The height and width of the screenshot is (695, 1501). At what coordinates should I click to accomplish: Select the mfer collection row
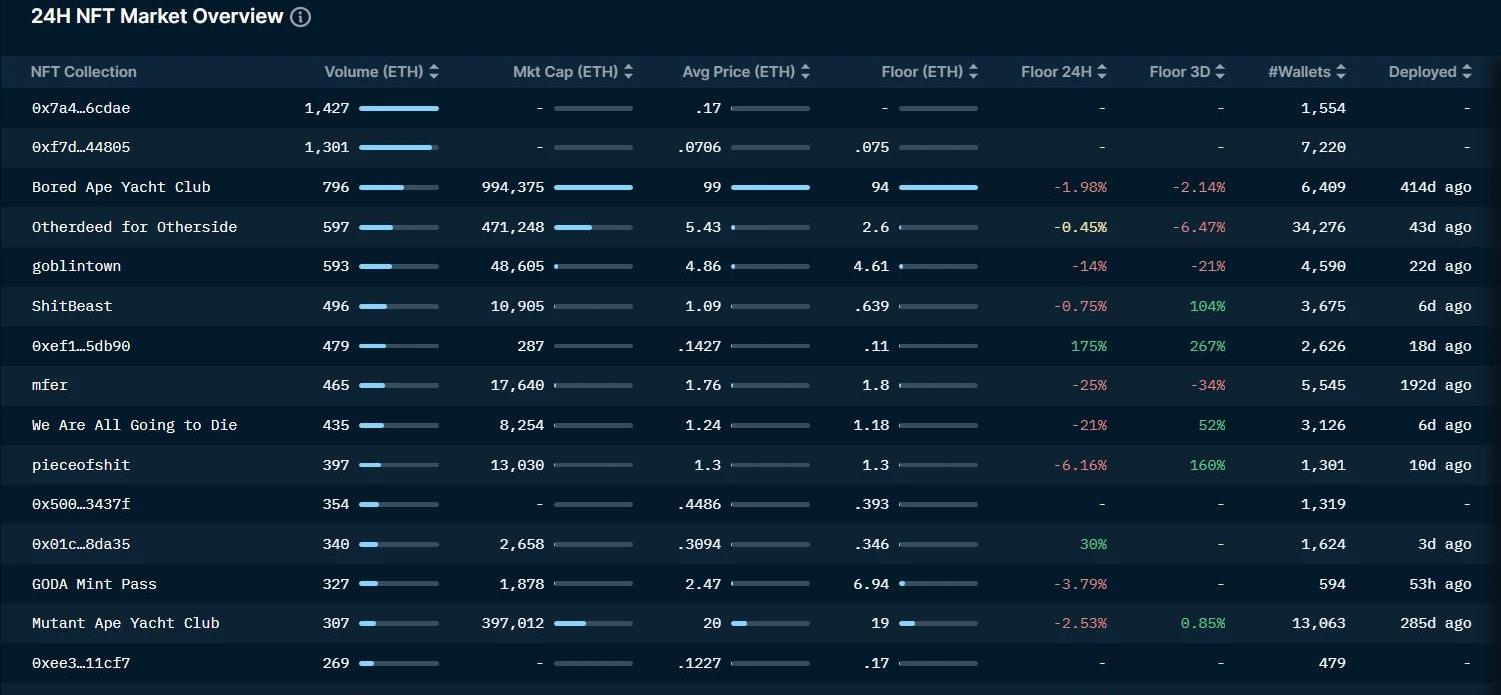[x=50, y=385]
